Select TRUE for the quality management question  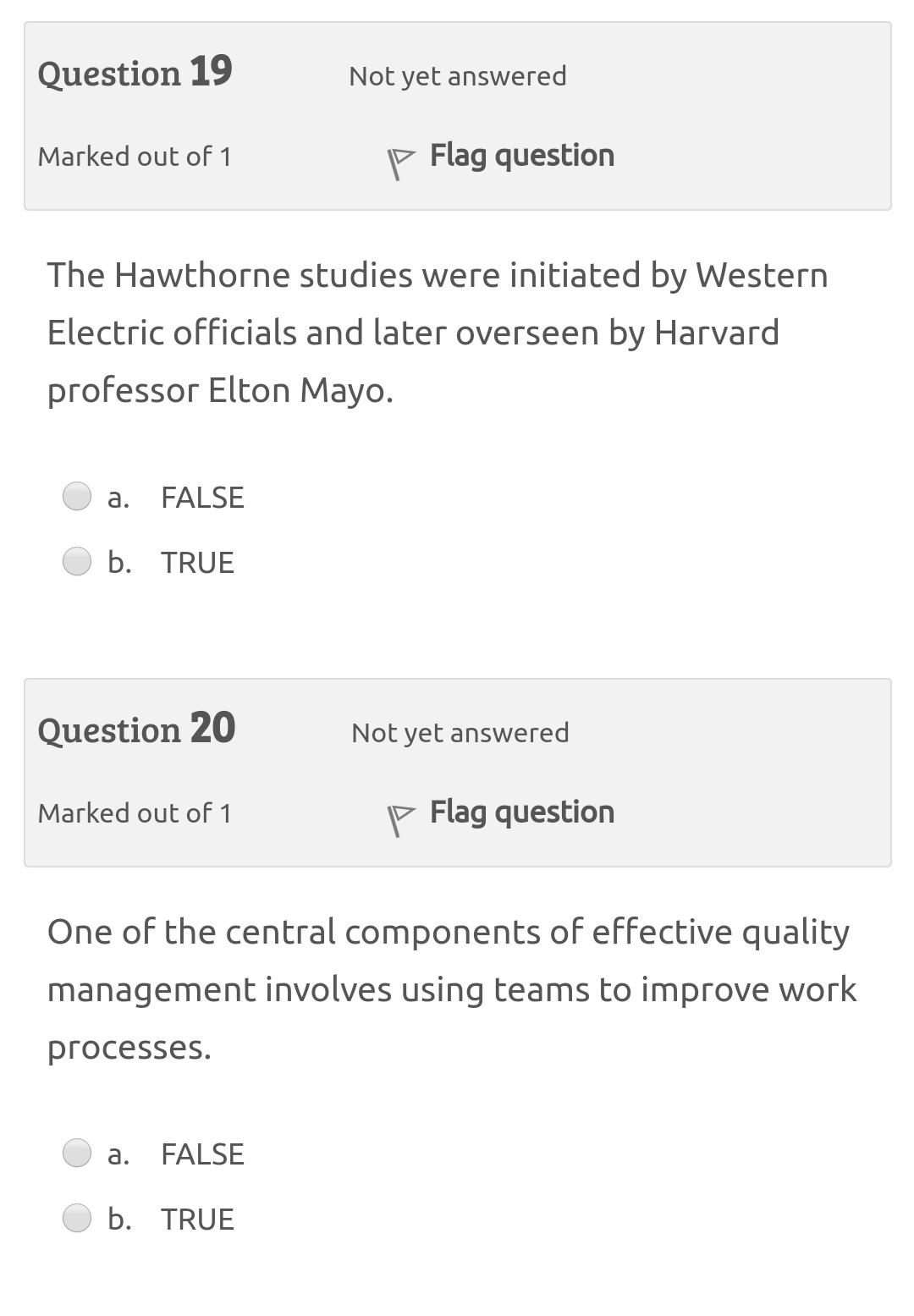click(77, 1217)
